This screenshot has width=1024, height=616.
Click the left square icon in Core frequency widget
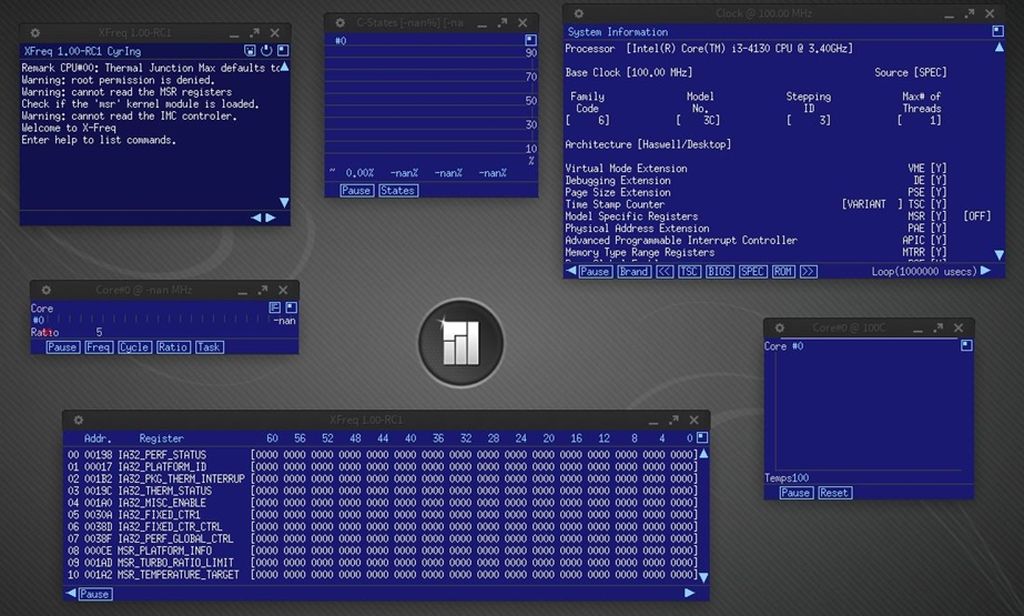[275, 308]
